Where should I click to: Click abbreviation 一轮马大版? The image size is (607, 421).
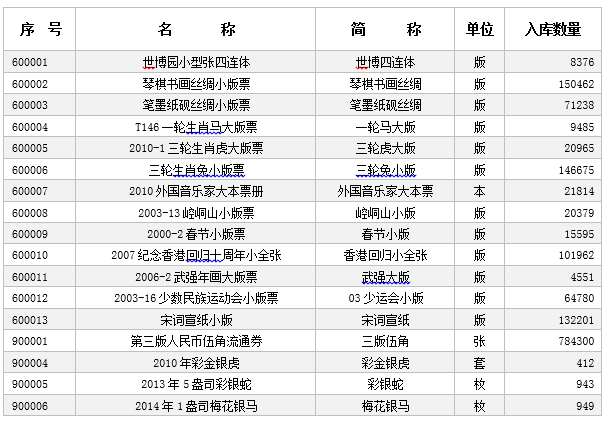tap(385, 127)
